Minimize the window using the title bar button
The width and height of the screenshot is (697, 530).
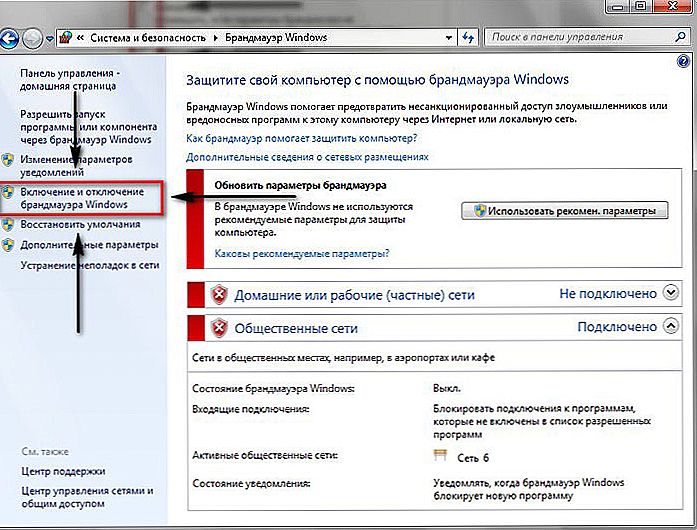point(618,6)
